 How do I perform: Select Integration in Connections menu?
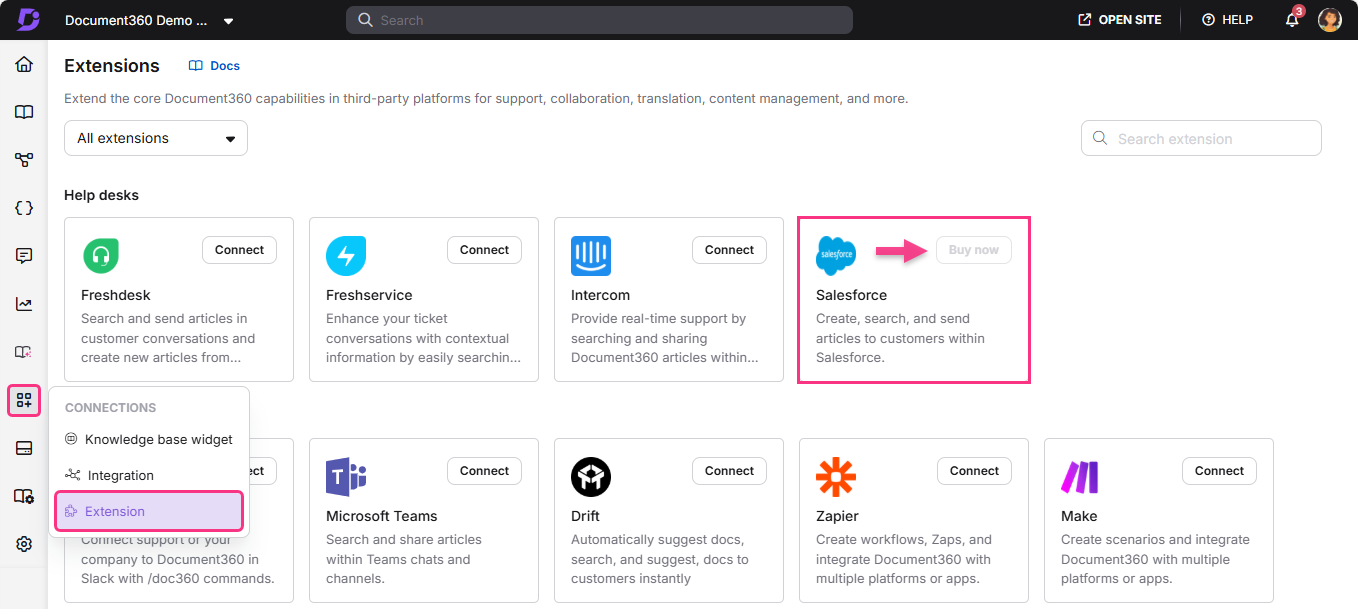(x=149, y=475)
